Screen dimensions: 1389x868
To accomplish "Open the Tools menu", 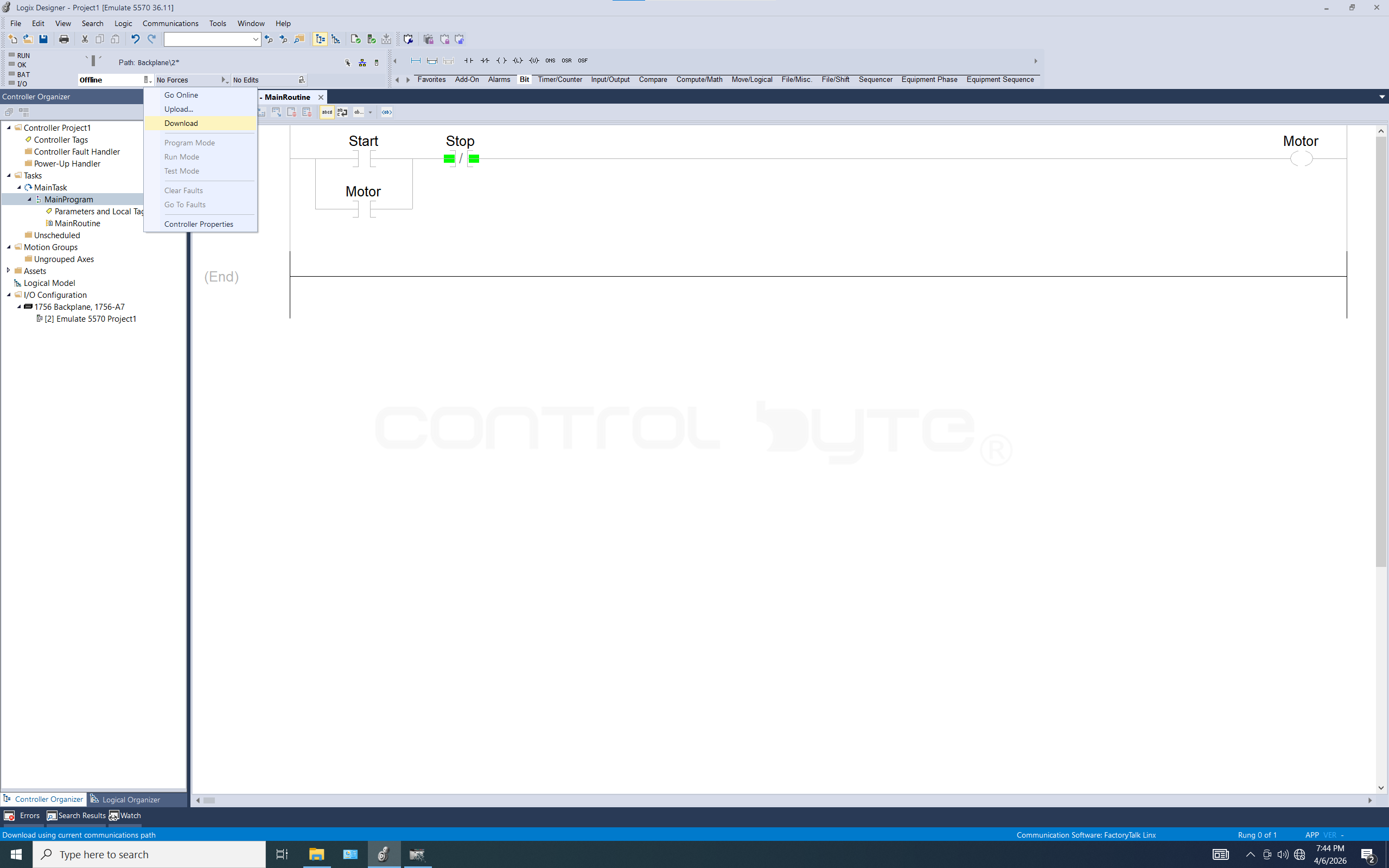I will point(218,23).
